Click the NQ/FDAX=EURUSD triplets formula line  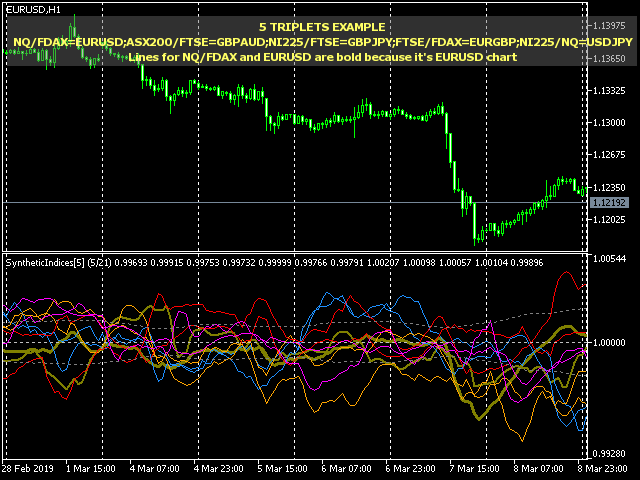pyautogui.click(x=323, y=42)
